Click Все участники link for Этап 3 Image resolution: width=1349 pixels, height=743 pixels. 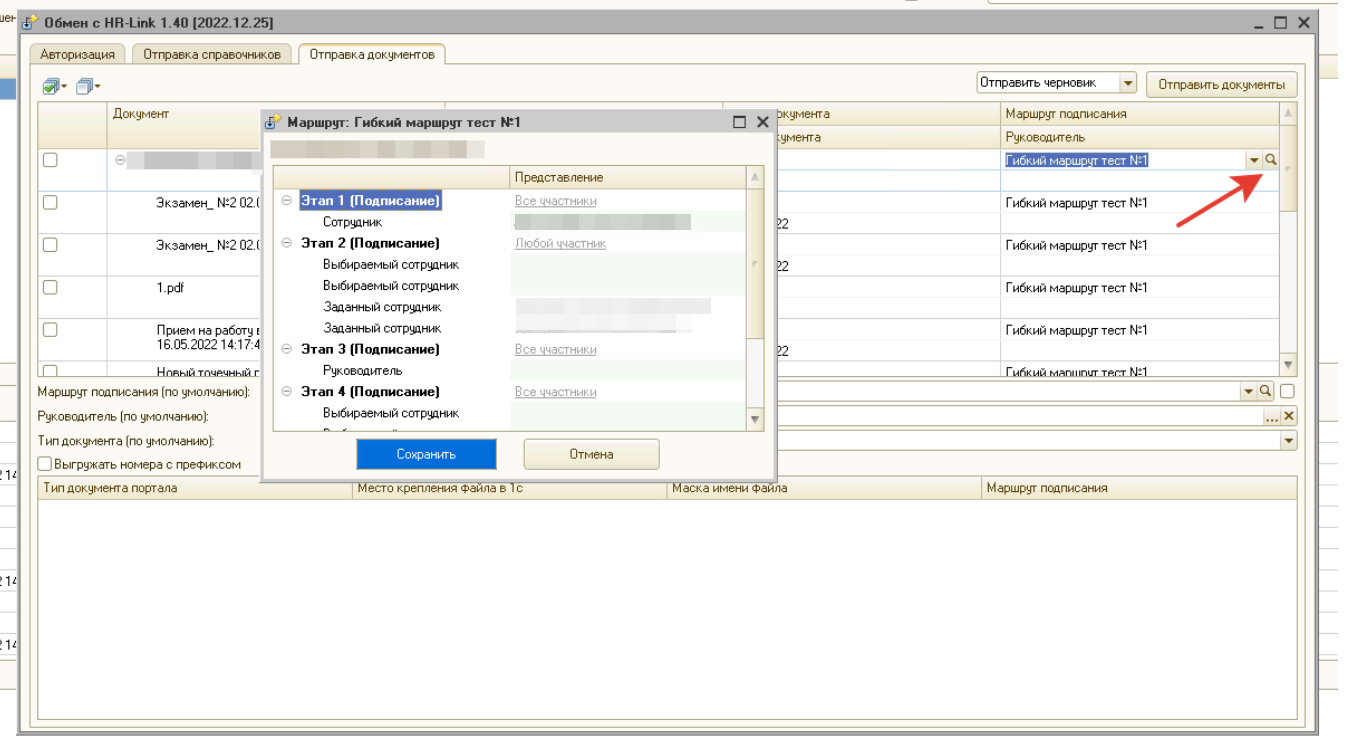pyautogui.click(x=555, y=349)
